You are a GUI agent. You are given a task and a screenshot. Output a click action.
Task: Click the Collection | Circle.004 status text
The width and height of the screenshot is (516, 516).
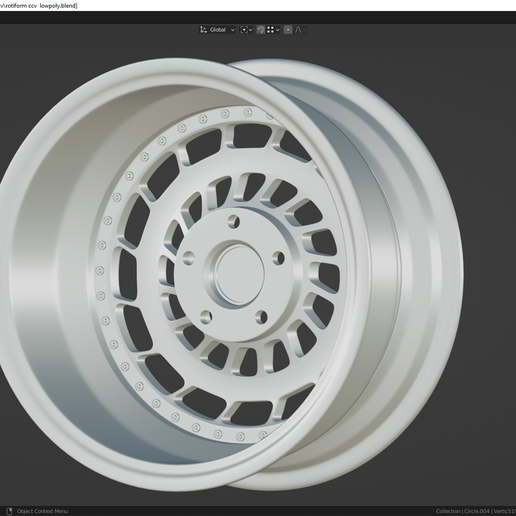tap(463, 511)
